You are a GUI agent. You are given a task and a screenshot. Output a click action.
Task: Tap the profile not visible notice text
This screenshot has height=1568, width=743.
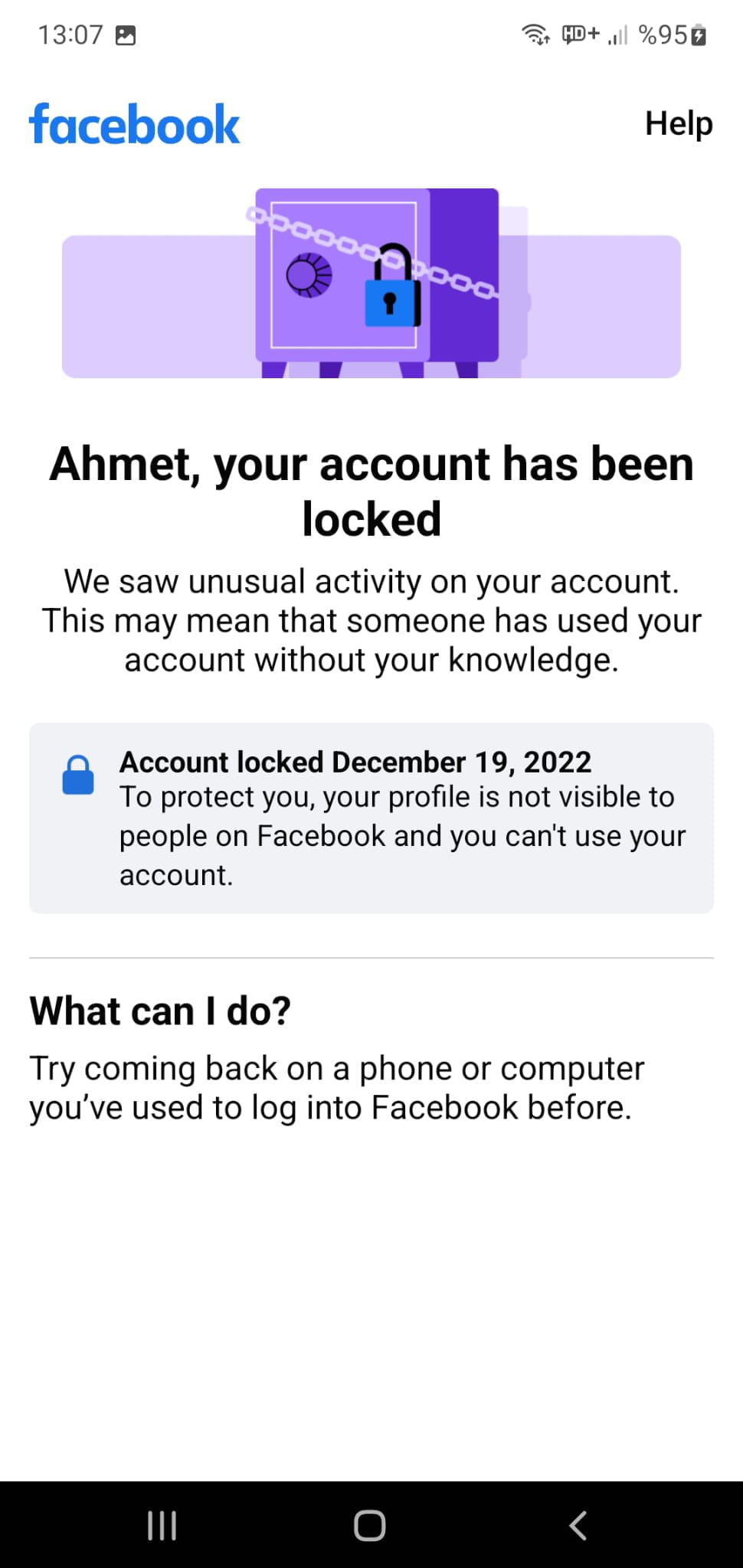pos(402,836)
